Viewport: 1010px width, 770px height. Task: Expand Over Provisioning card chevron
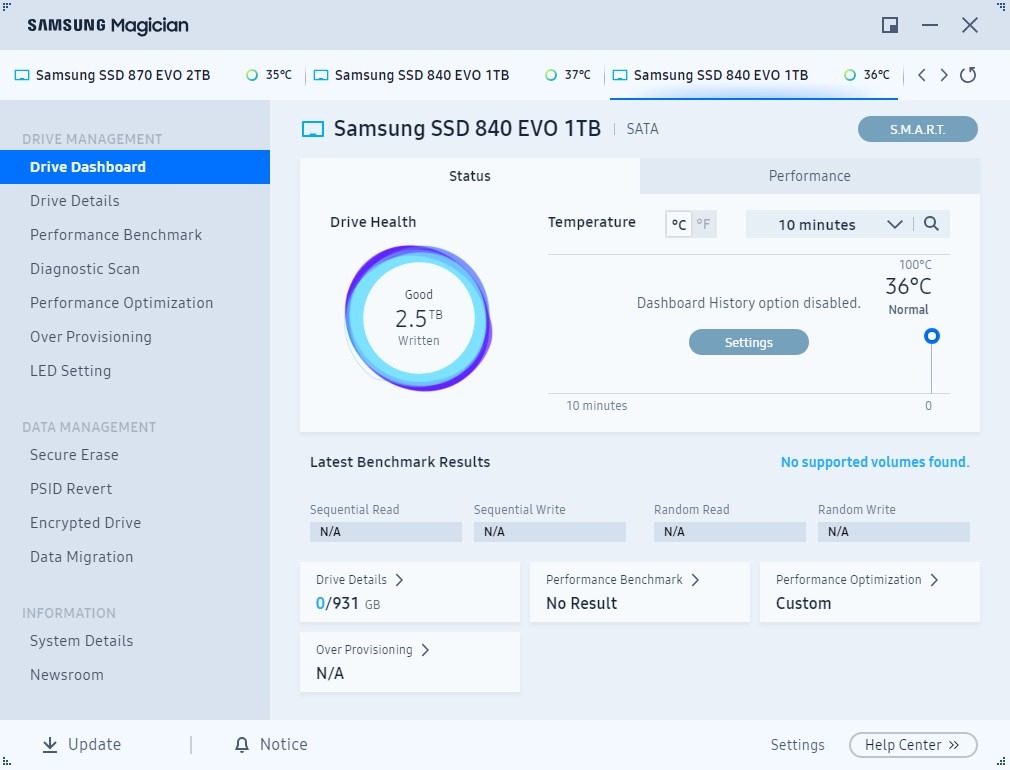tap(425, 650)
